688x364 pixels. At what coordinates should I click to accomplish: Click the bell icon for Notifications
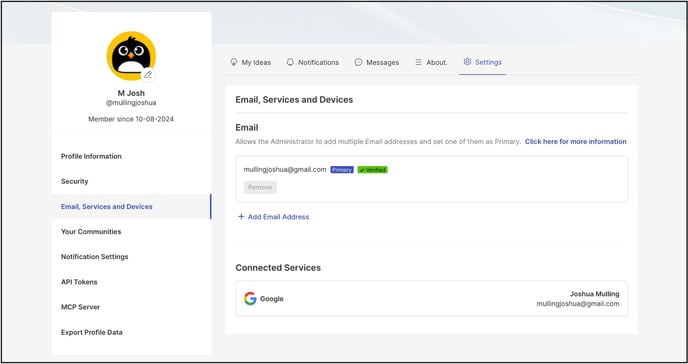click(290, 62)
